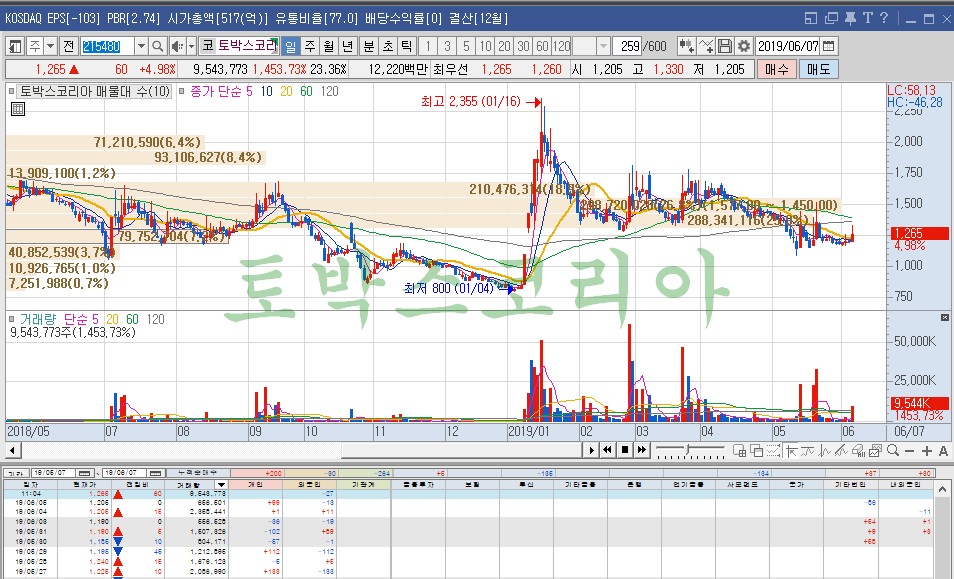Click the 종가 단순 moving average label
Screen dimensions: 954x579
pos(217,92)
